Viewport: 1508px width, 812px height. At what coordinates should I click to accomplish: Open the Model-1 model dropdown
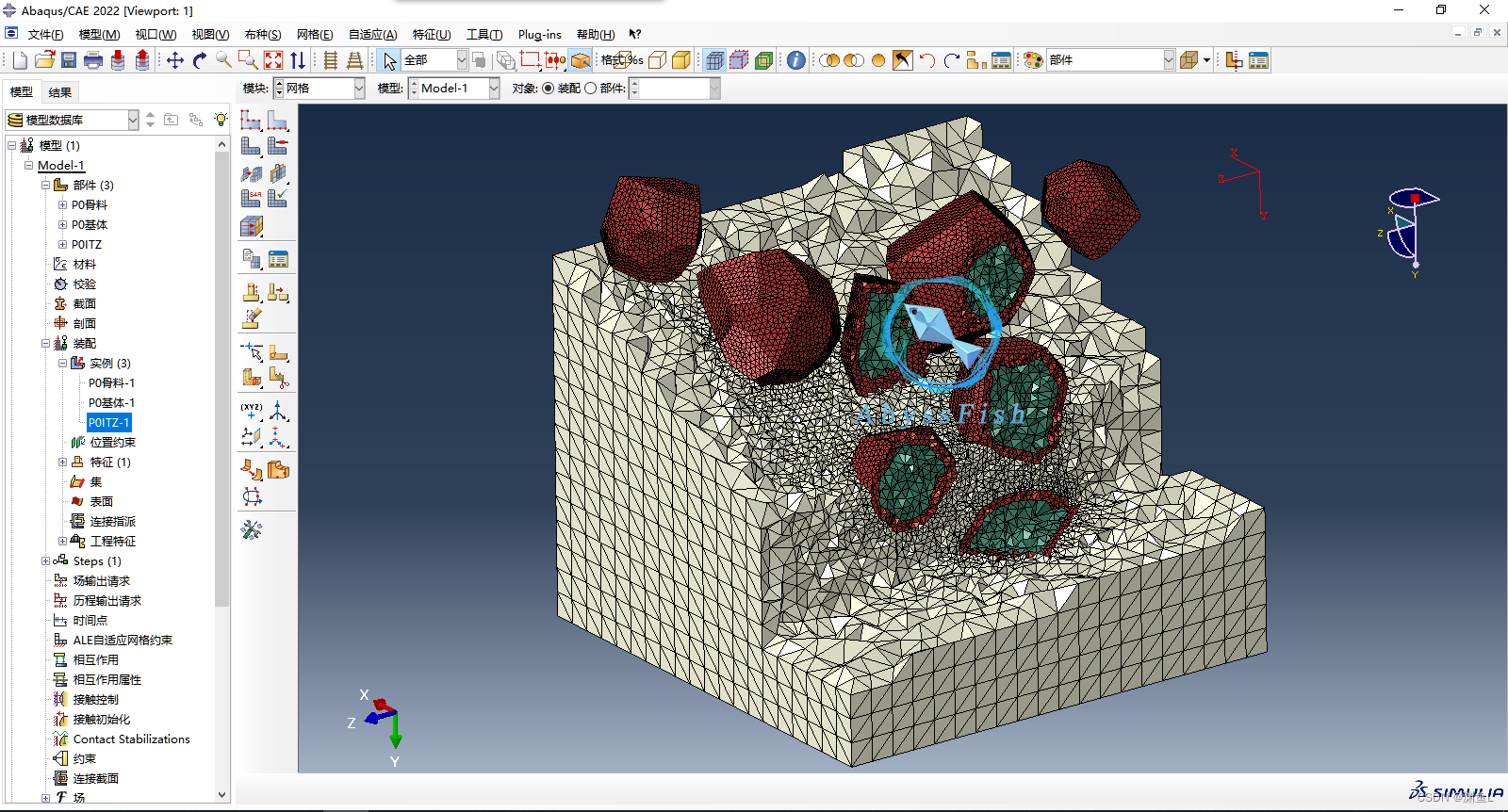pyautogui.click(x=454, y=89)
